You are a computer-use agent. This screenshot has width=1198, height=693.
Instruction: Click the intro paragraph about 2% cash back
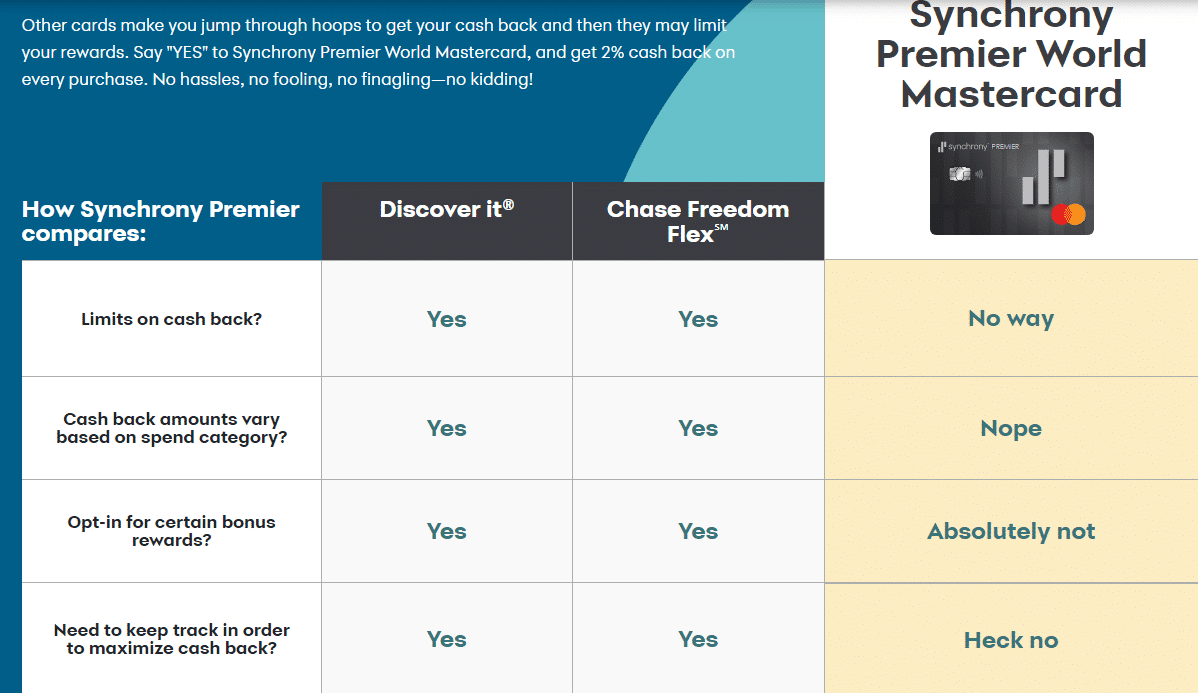pos(378,52)
